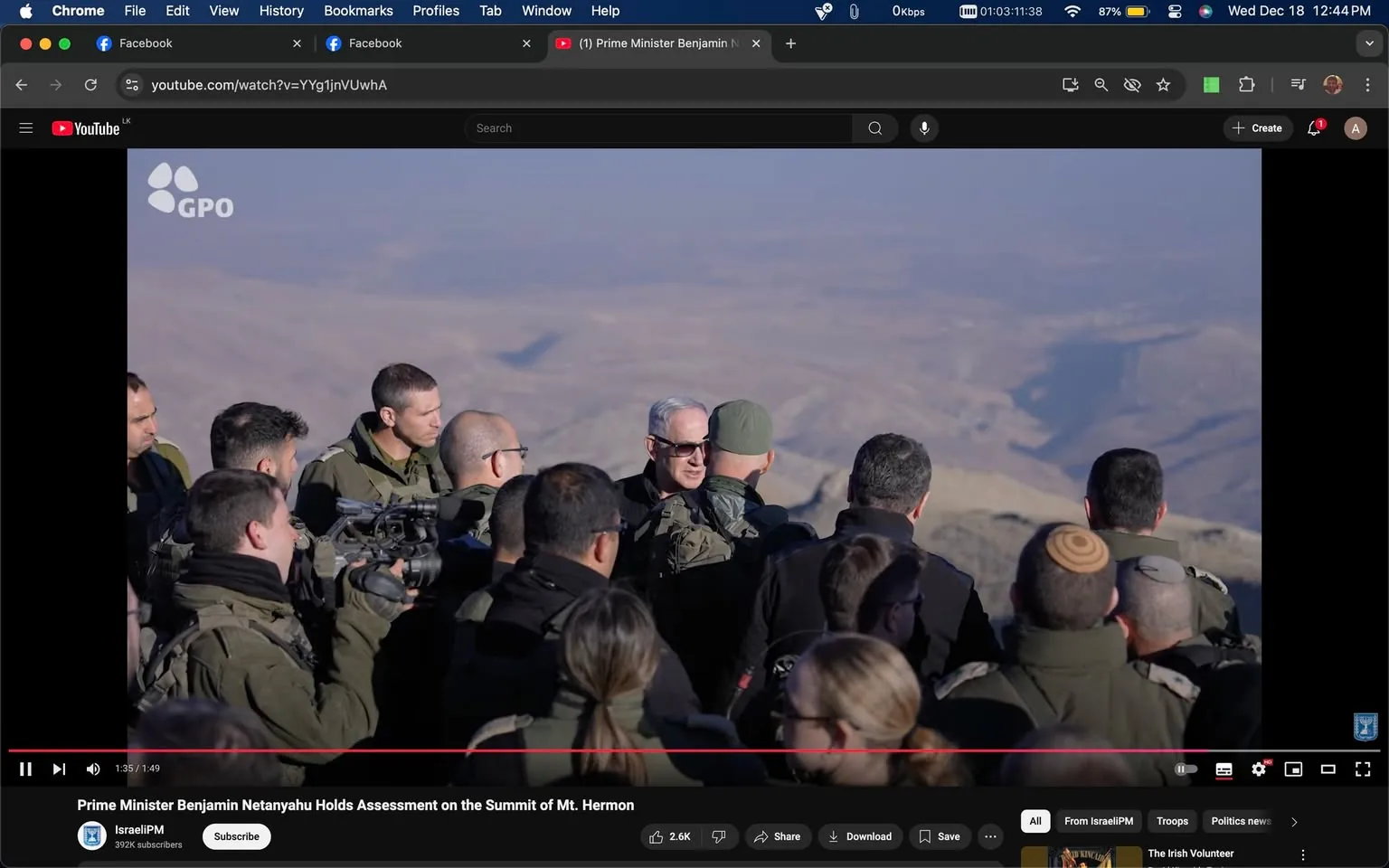Open YouTube notifications bell

pyautogui.click(x=1313, y=127)
